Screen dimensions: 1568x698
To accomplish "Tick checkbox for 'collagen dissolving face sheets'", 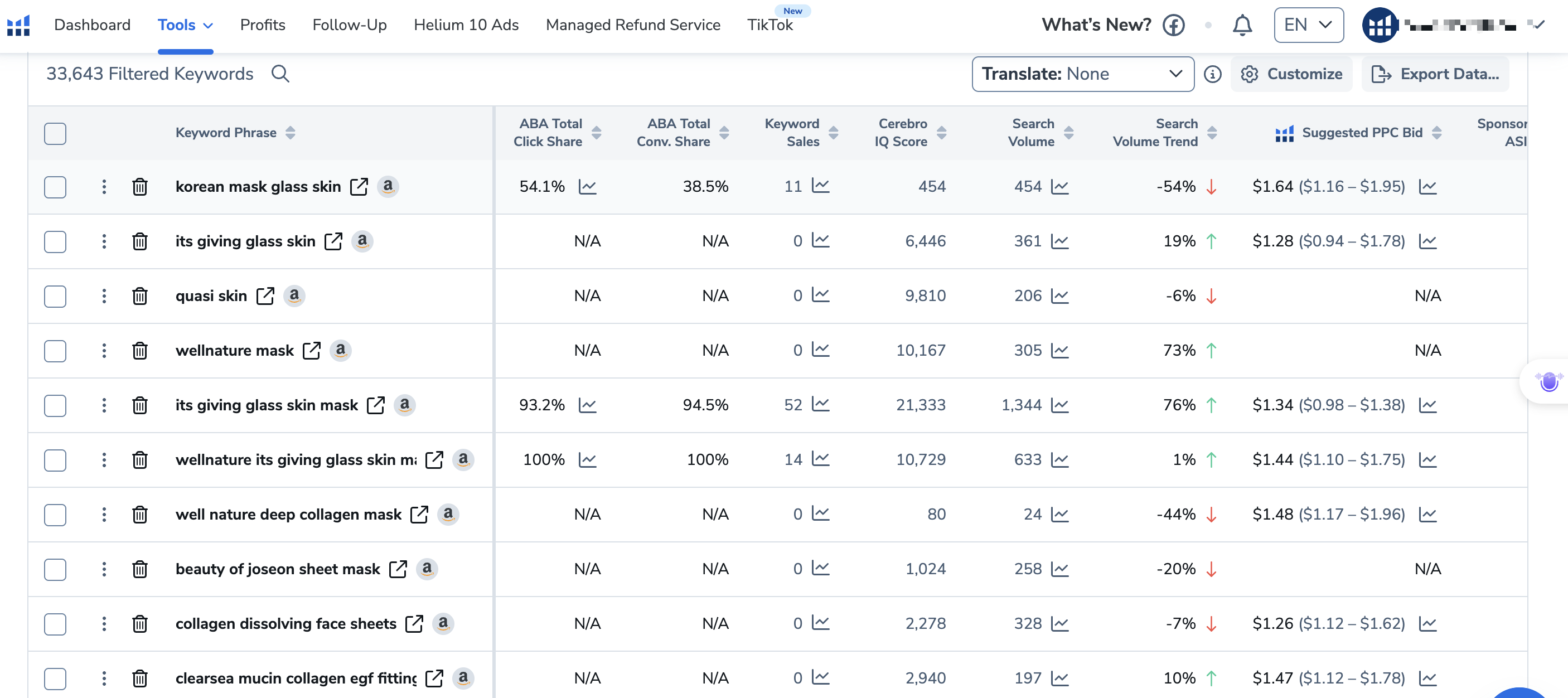I will (x=55, y=624).
